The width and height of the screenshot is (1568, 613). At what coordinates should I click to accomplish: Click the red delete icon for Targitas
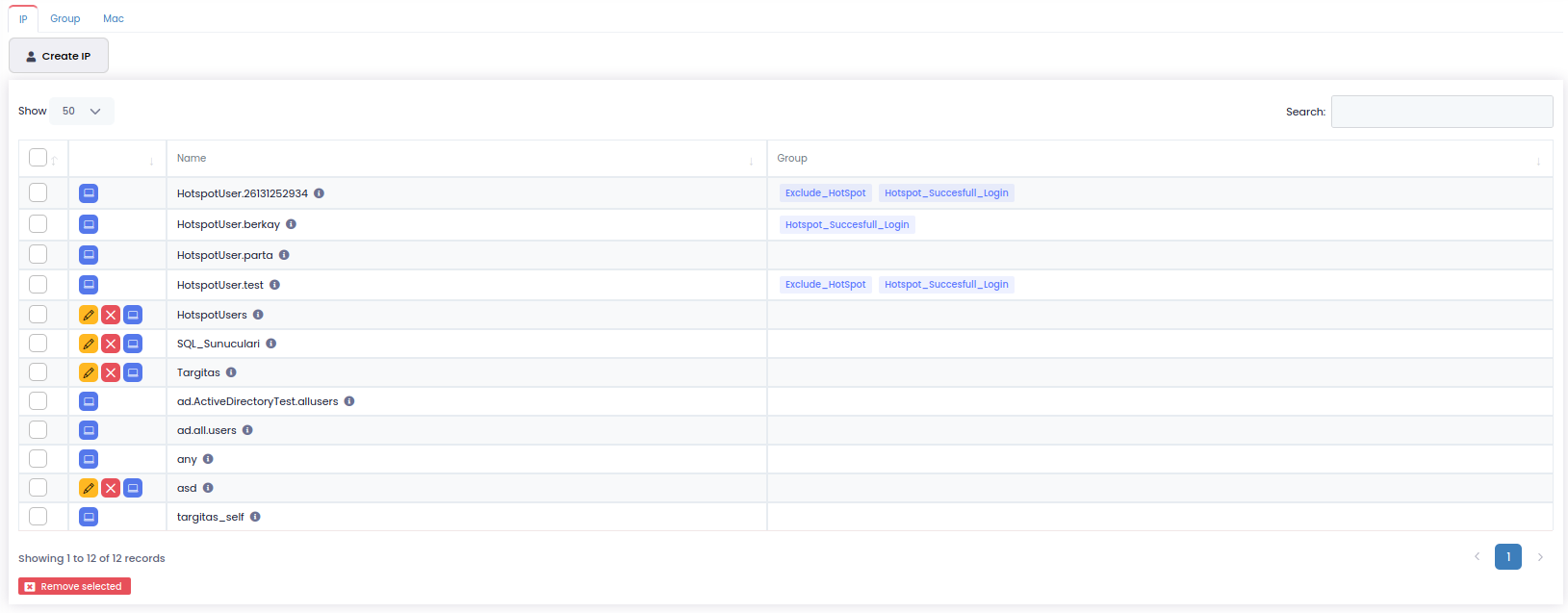pyautogui.click(x=111, y=372)
